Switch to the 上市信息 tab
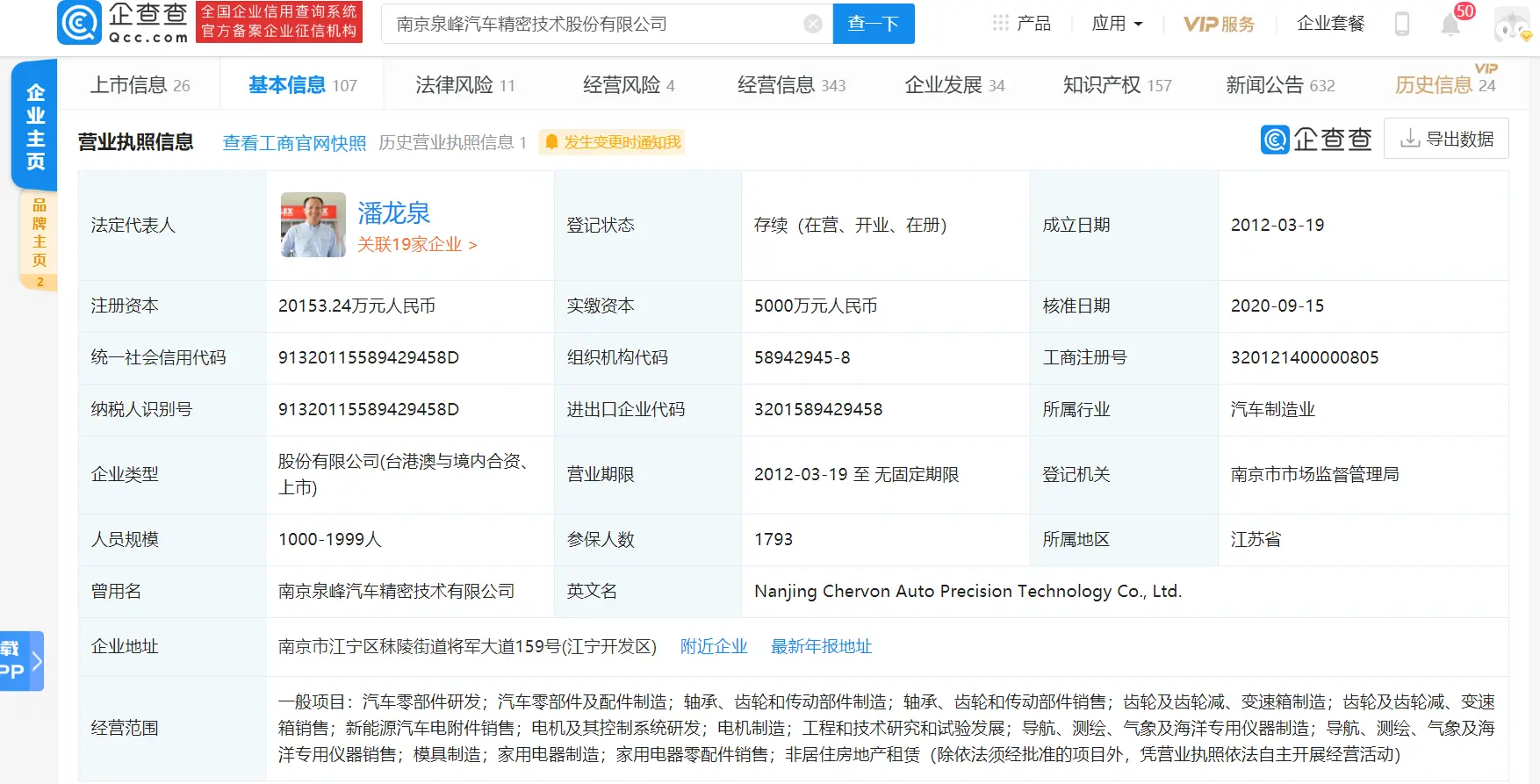1540x784 pixels. (140, 85)
